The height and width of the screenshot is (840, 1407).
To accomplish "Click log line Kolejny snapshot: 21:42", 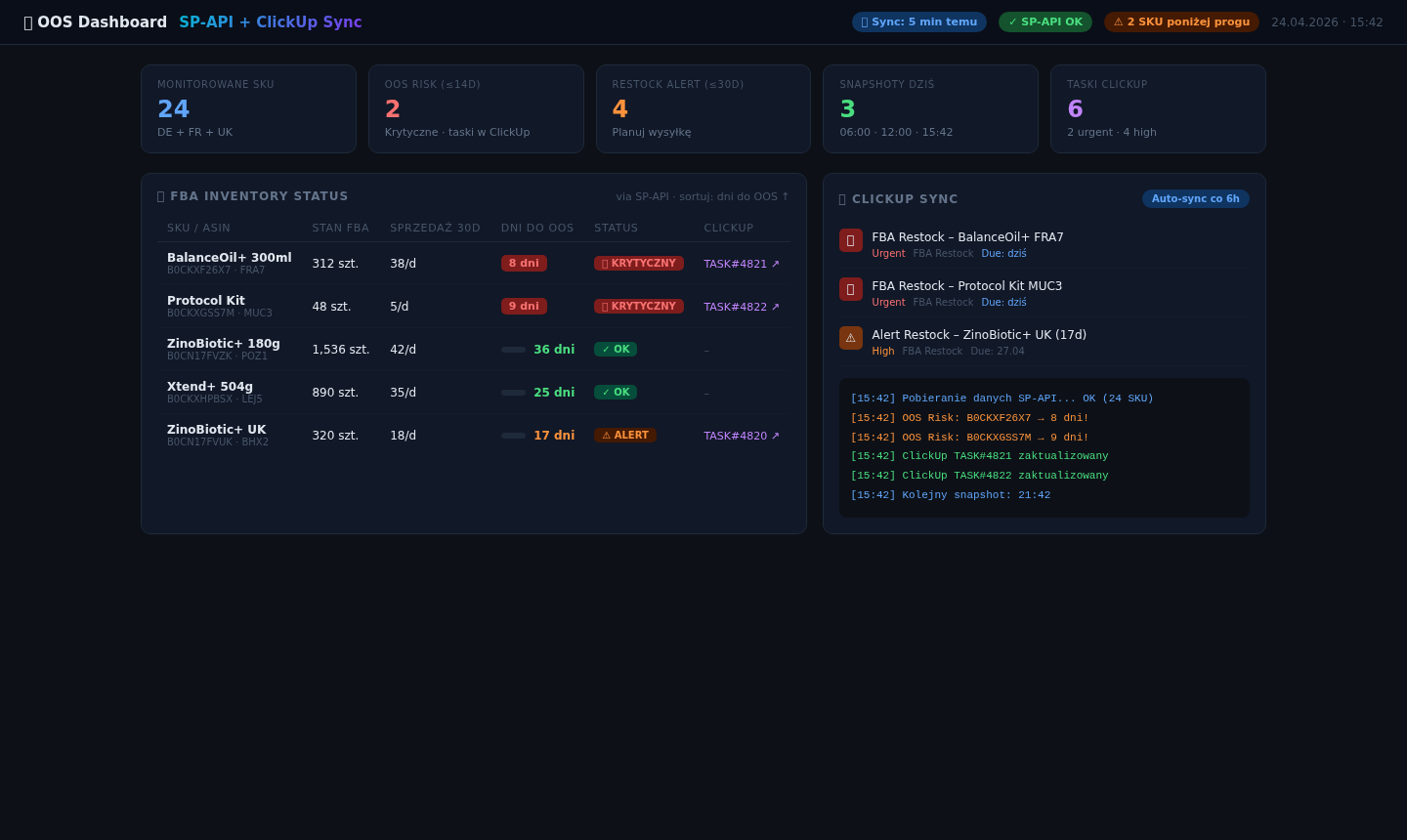I will pyautogui.click(x=951, y=495).
